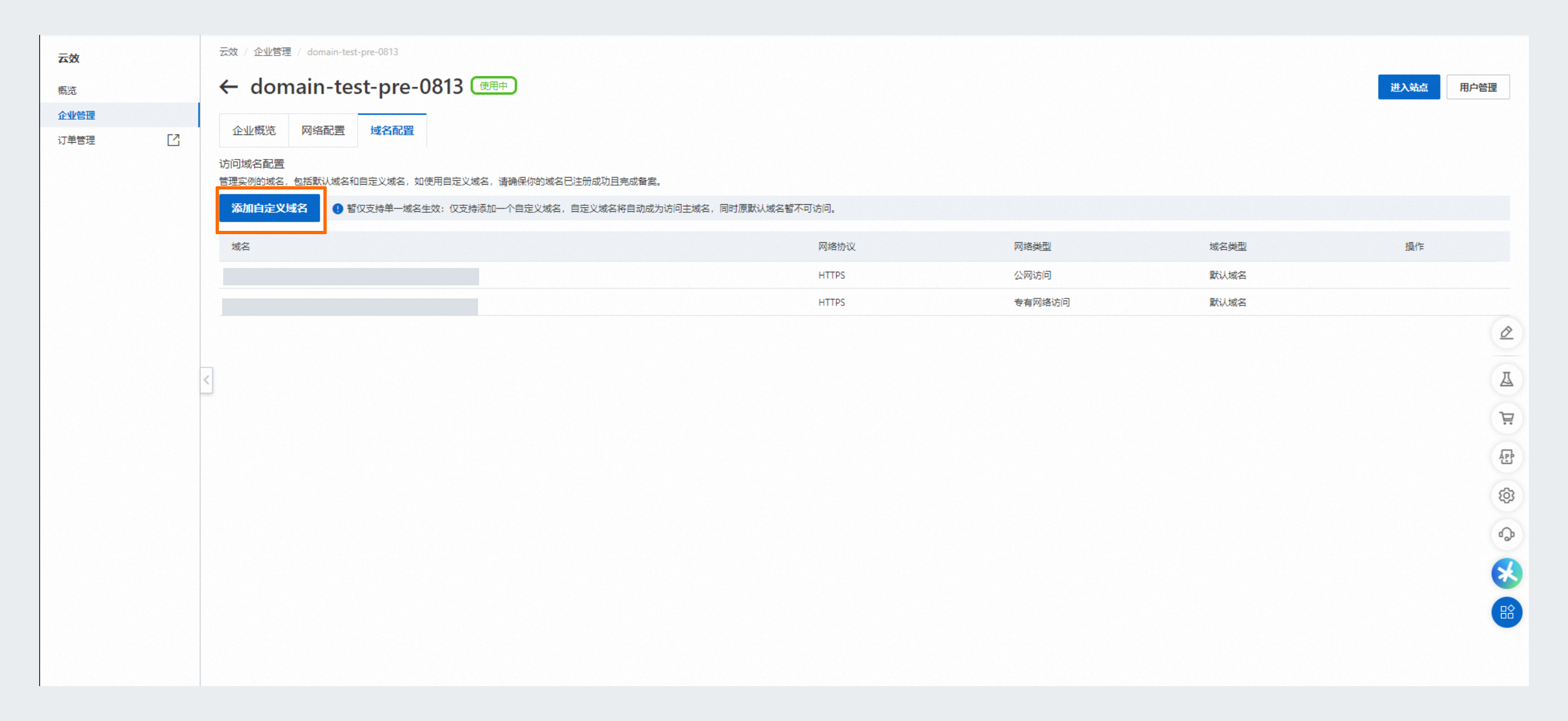The height and width of the screenshot is (721, 1568).
Task: Click the blue info icon in notice bar
Action: point(338,209)
